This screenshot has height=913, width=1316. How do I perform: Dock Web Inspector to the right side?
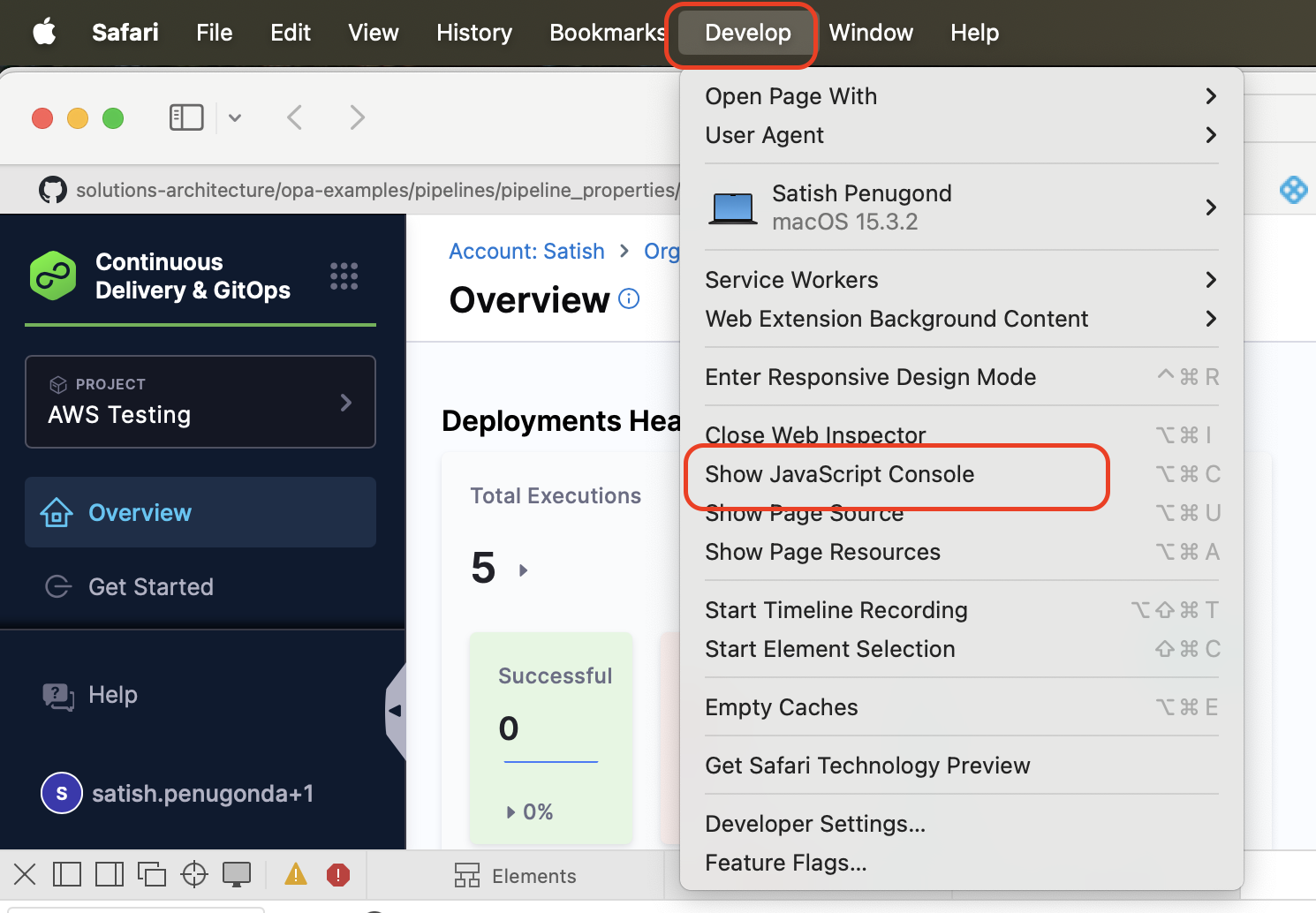point(110,875)
